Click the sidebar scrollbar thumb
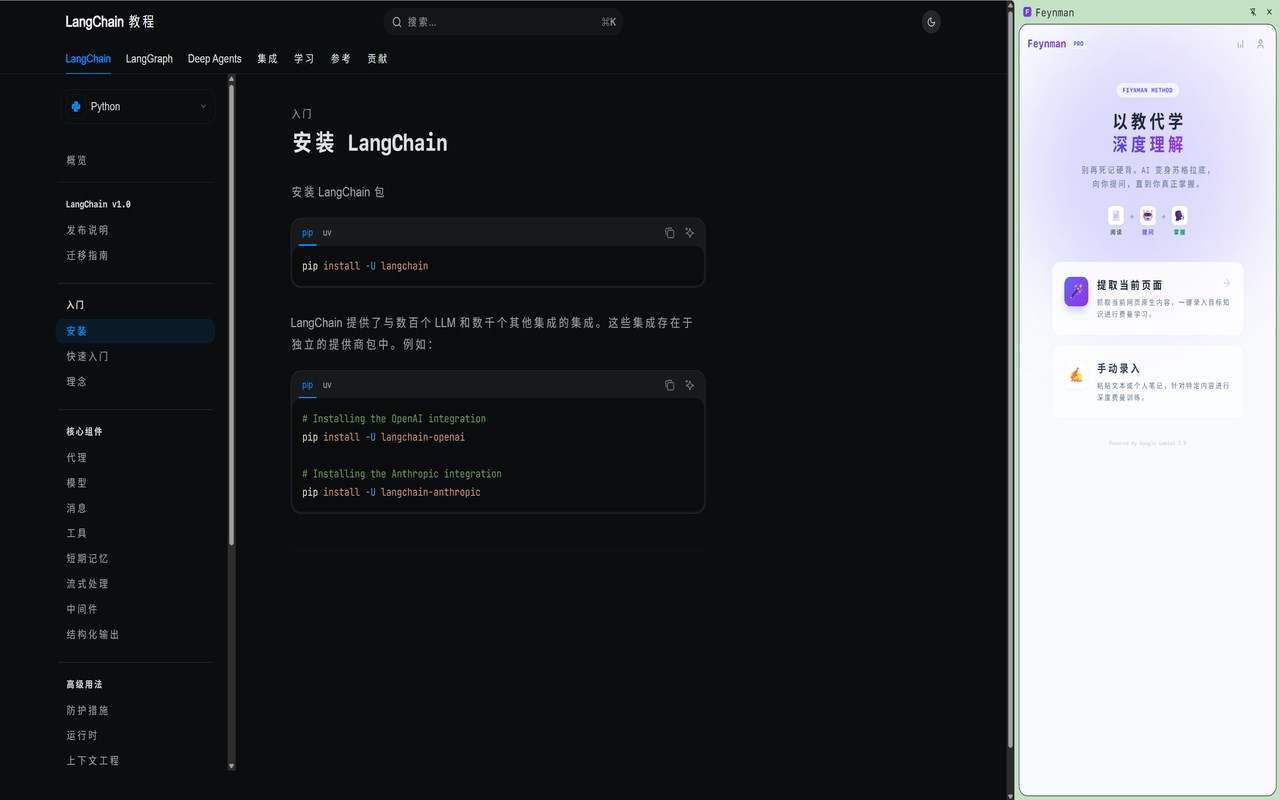The width and height of the screenshot is (1280, 800). point(232,315)
